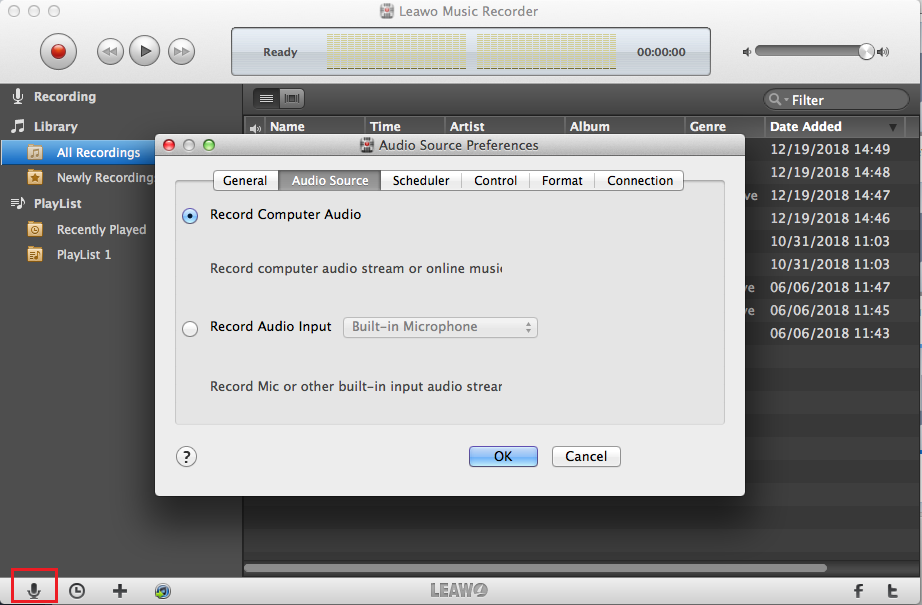Switch to the Scheduler tab
Image resolution: width=922 pixels, height=605 pixels.
(421, 180)
